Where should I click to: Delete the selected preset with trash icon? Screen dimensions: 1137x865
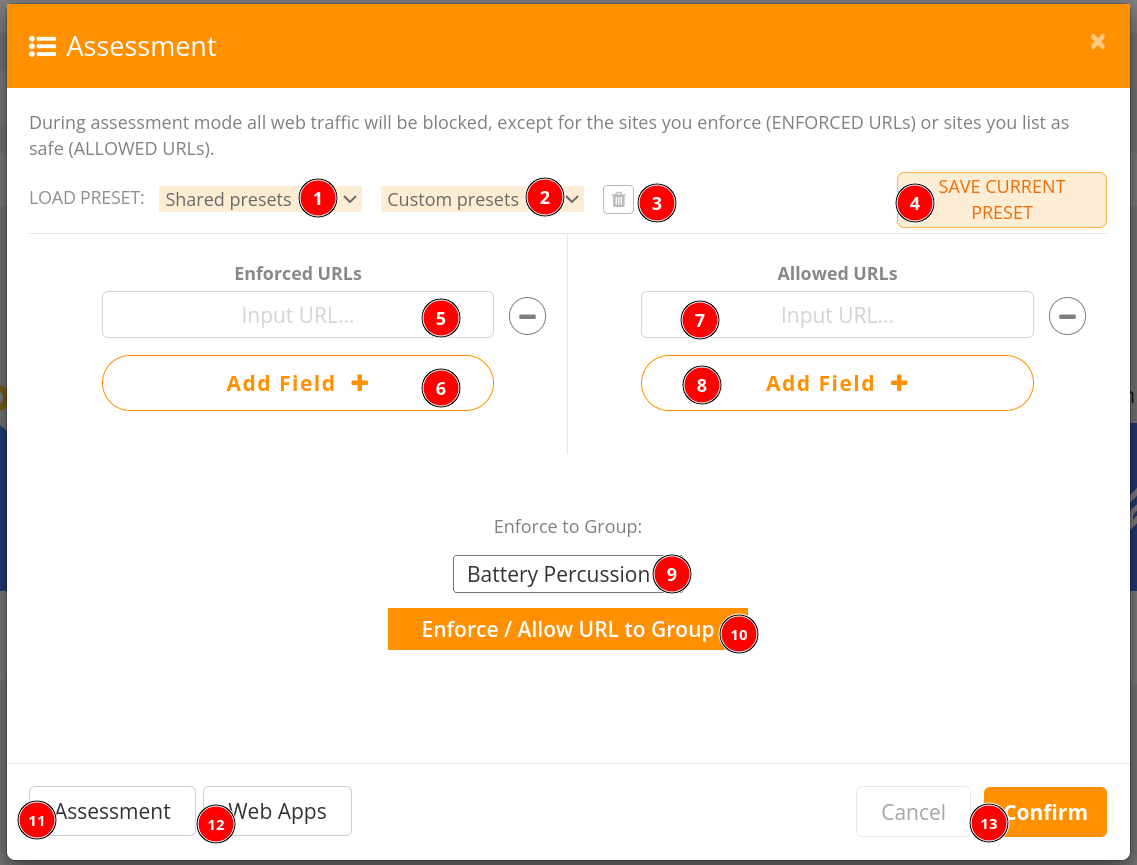(x=618, y=199)
